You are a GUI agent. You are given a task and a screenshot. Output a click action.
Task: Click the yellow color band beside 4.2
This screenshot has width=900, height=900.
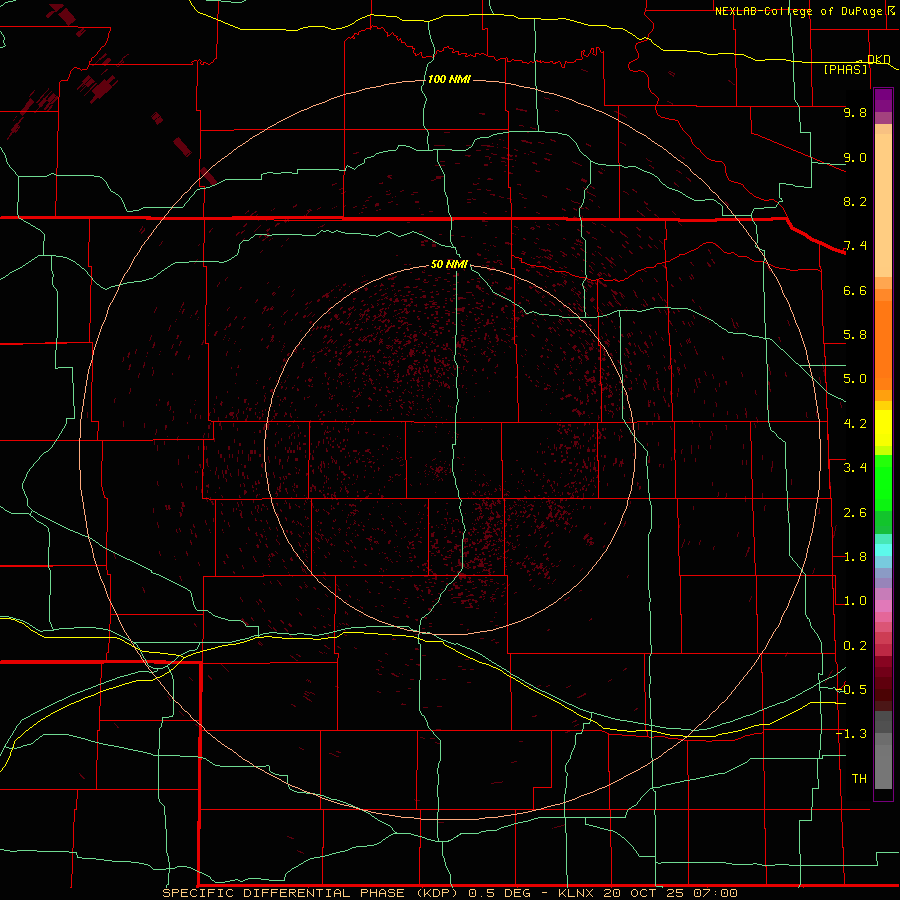pos(883,428)
